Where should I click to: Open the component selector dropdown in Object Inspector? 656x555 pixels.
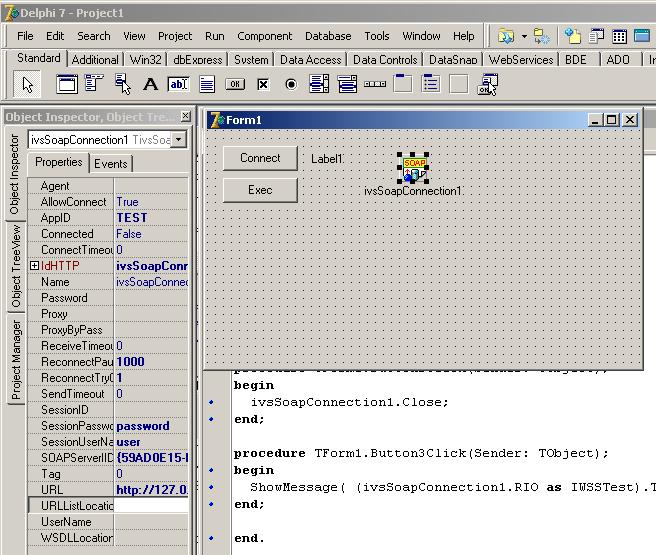click(x=179, y=140)
